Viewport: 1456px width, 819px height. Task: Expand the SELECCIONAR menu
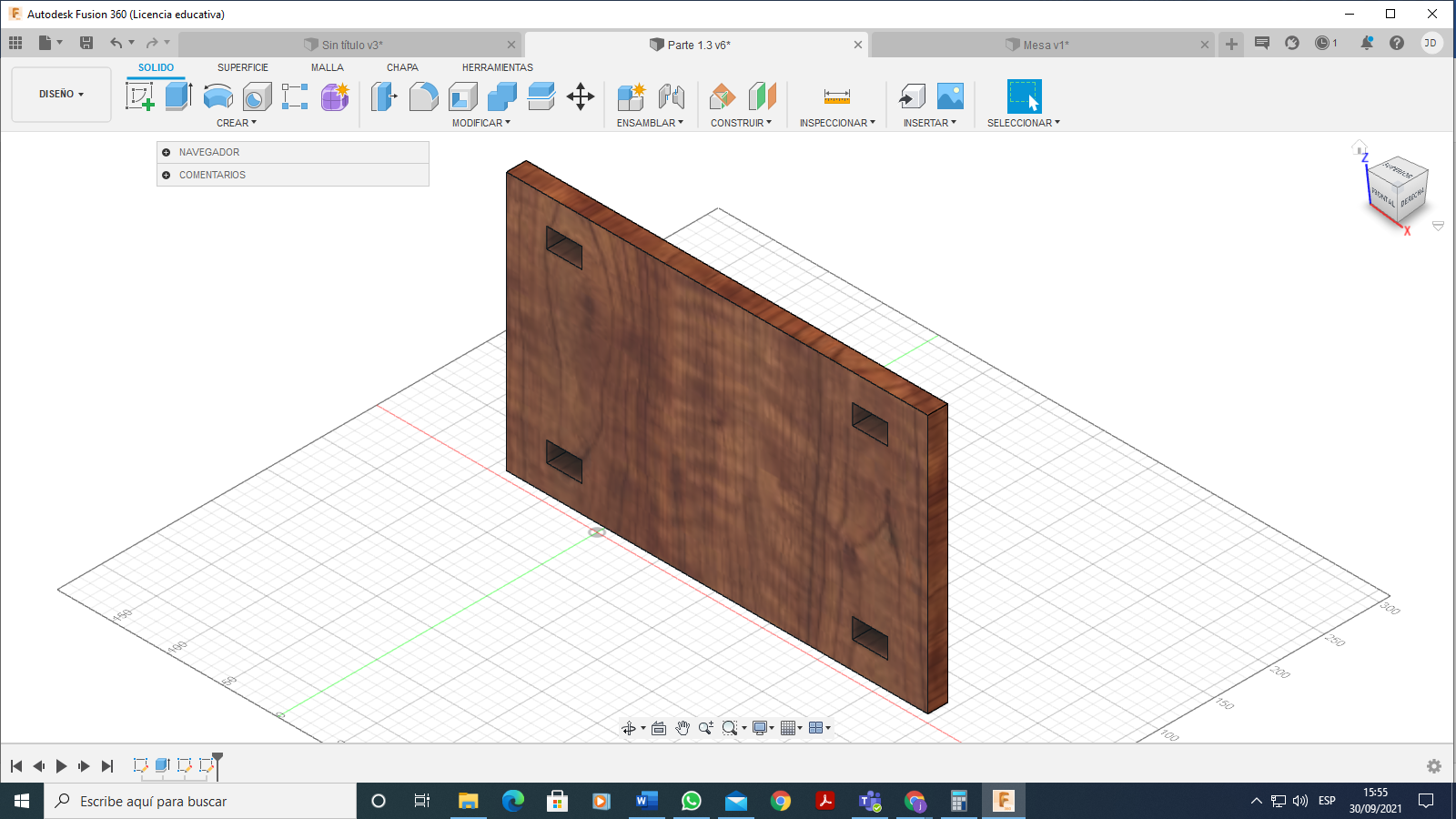[x=1024, y=123]
